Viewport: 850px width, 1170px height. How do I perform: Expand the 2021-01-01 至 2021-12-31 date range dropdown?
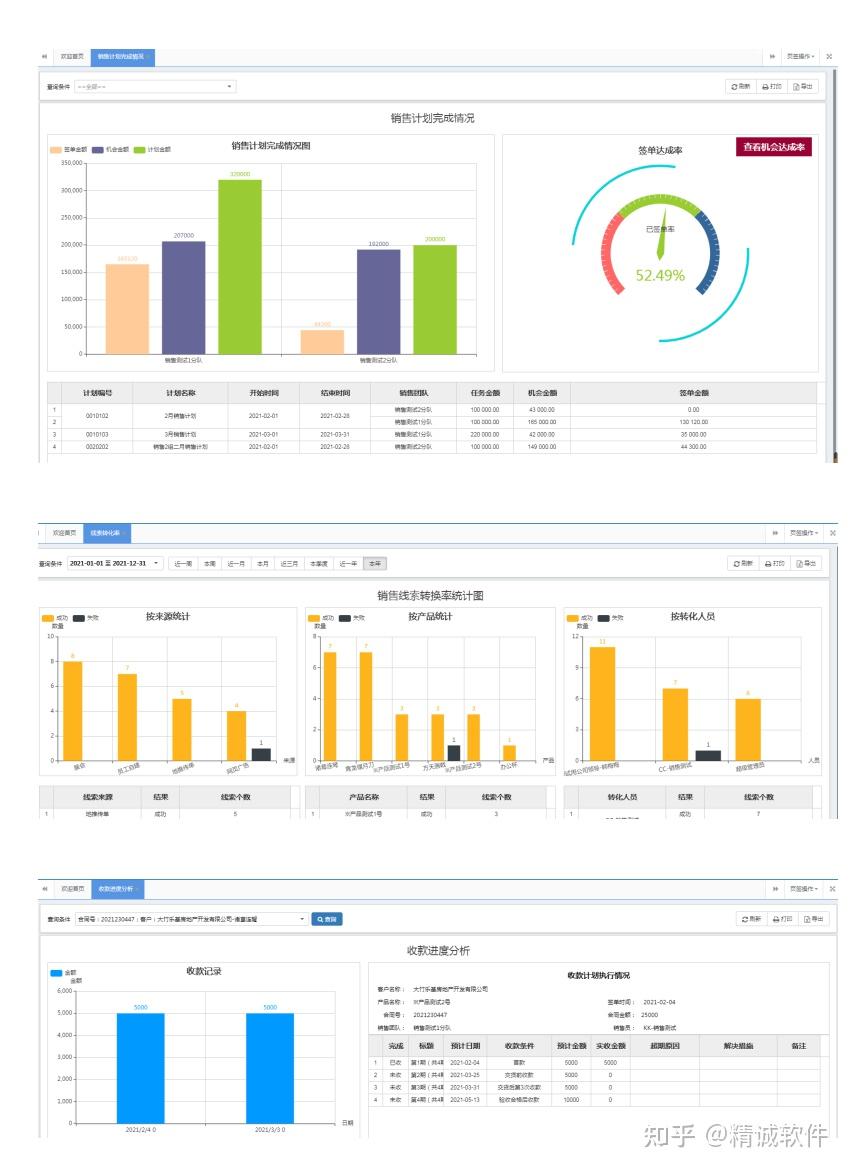click(x=114, y=563)
